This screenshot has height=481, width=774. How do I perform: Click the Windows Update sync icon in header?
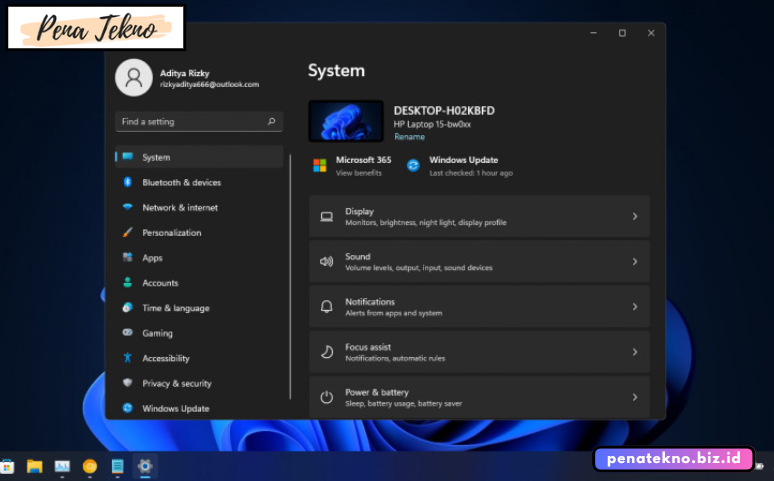414,165
